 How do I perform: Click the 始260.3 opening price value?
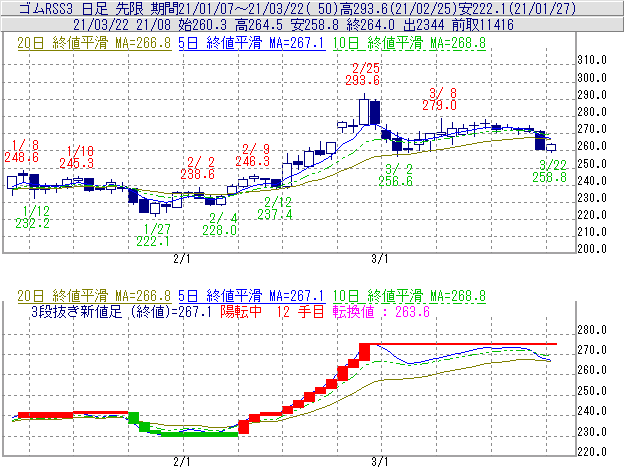point(203,25)
